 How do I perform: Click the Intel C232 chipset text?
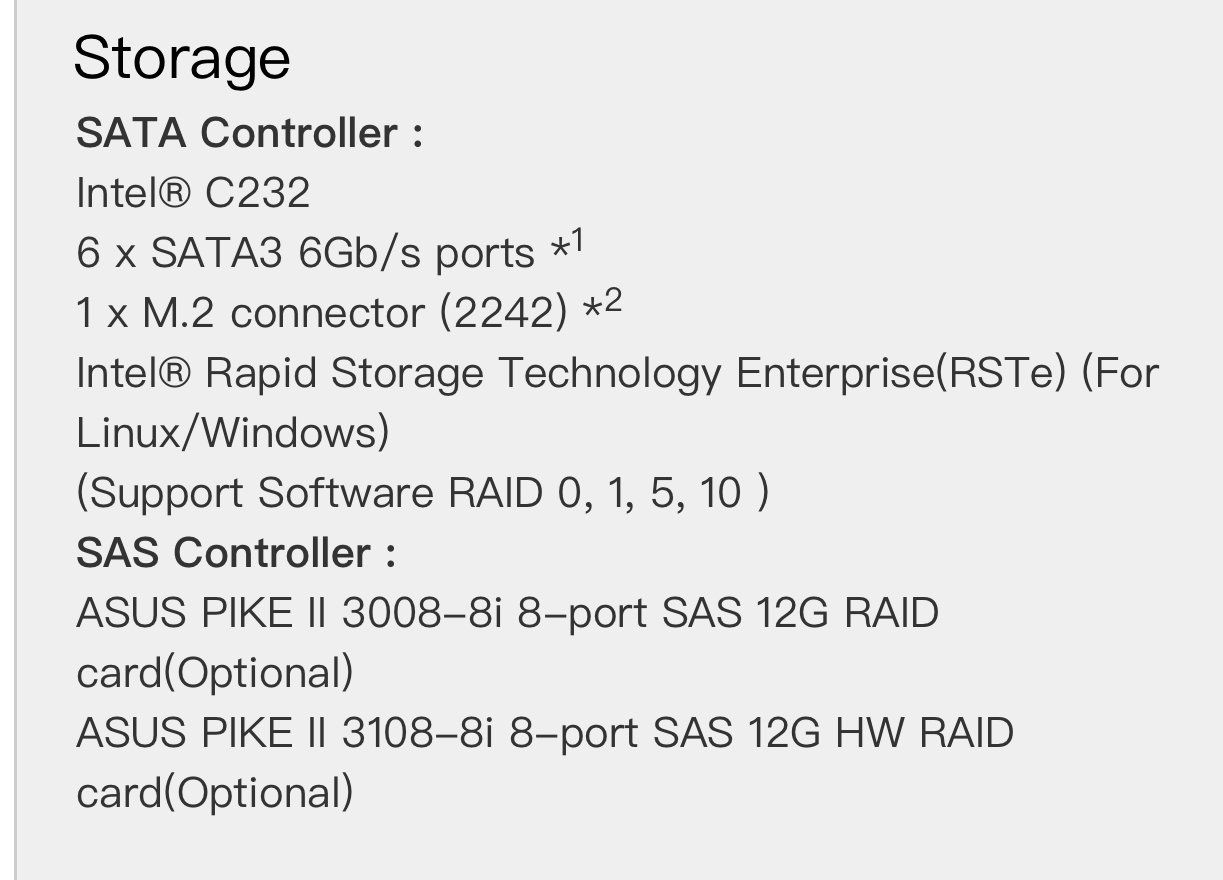[x=193, y=193]
